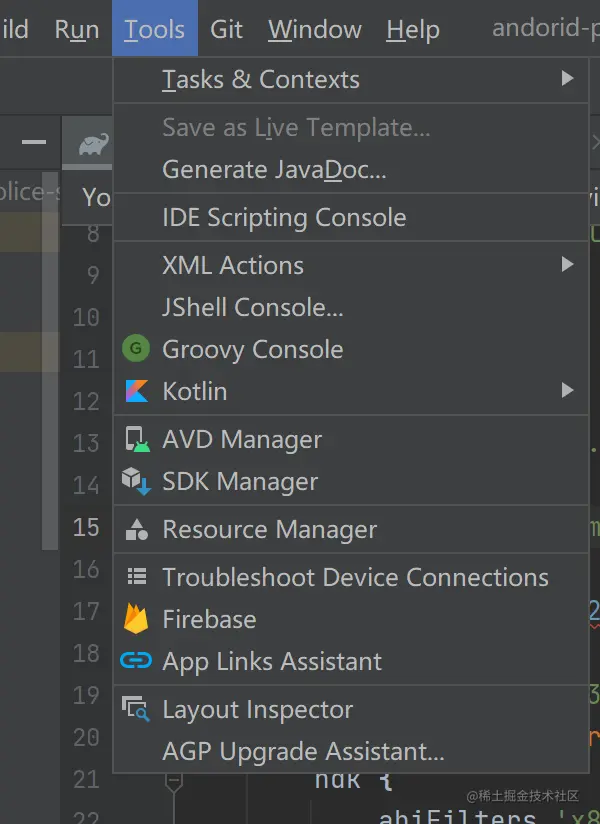The height and width of the screenshot is (824, 600).
Task: Expand the Kotlin submenu arrow
Action: click(567, 390)
